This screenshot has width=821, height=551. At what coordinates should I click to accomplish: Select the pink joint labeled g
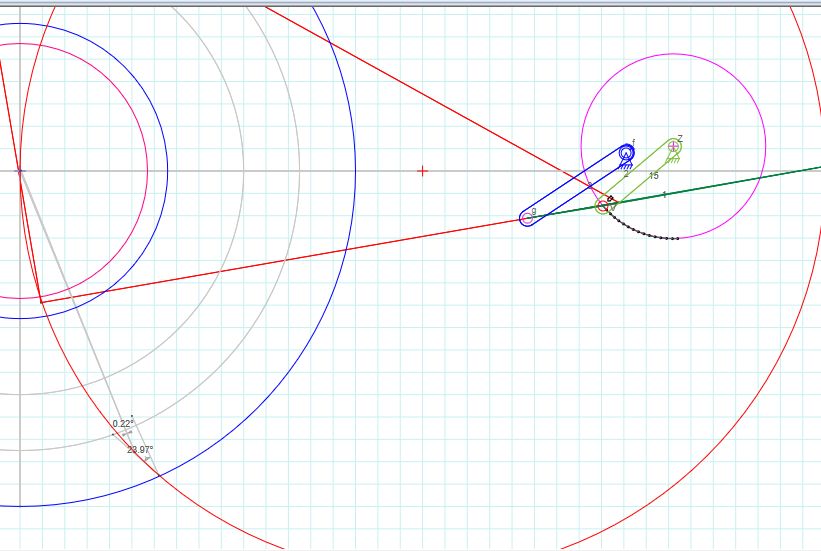527,218
